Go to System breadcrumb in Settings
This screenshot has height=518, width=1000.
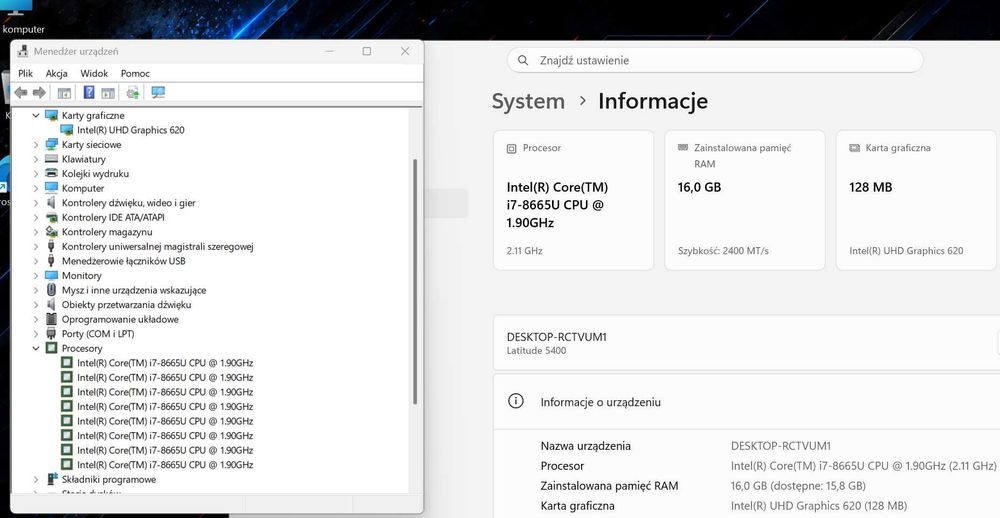click(528, 101)
